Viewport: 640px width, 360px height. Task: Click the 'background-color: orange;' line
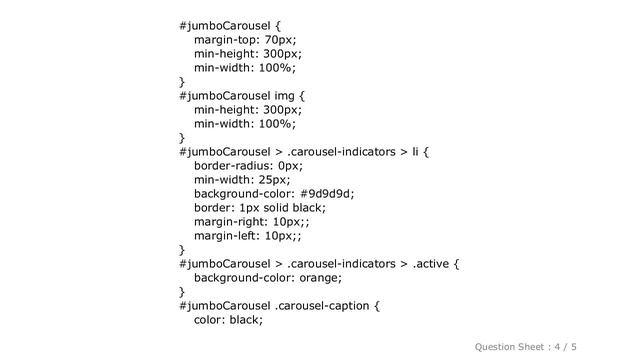[x=268, y=278]
